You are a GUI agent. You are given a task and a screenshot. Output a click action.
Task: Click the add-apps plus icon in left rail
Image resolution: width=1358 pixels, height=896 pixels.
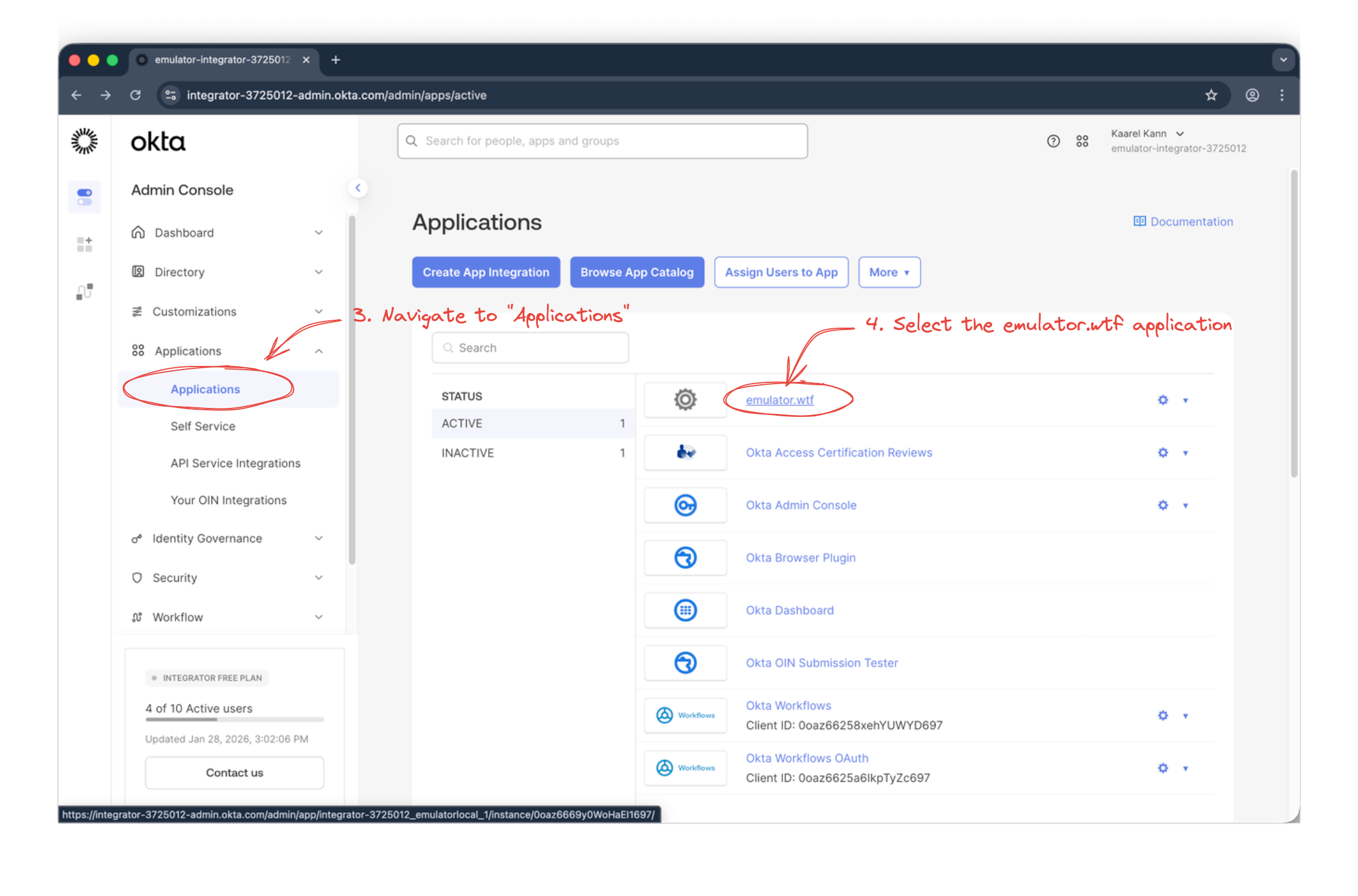84,244
